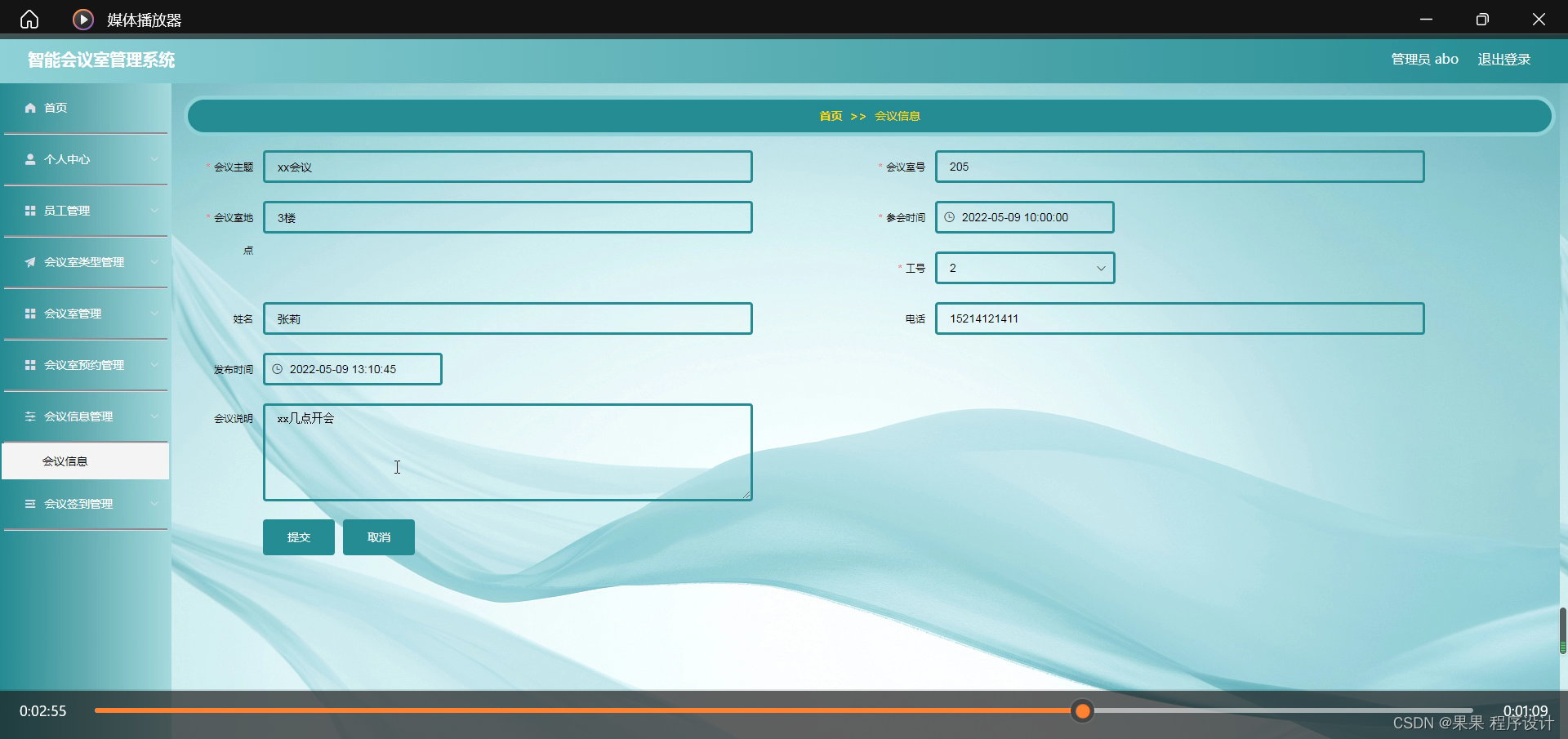Click the orange played portion of timeline

click(584, 710)
